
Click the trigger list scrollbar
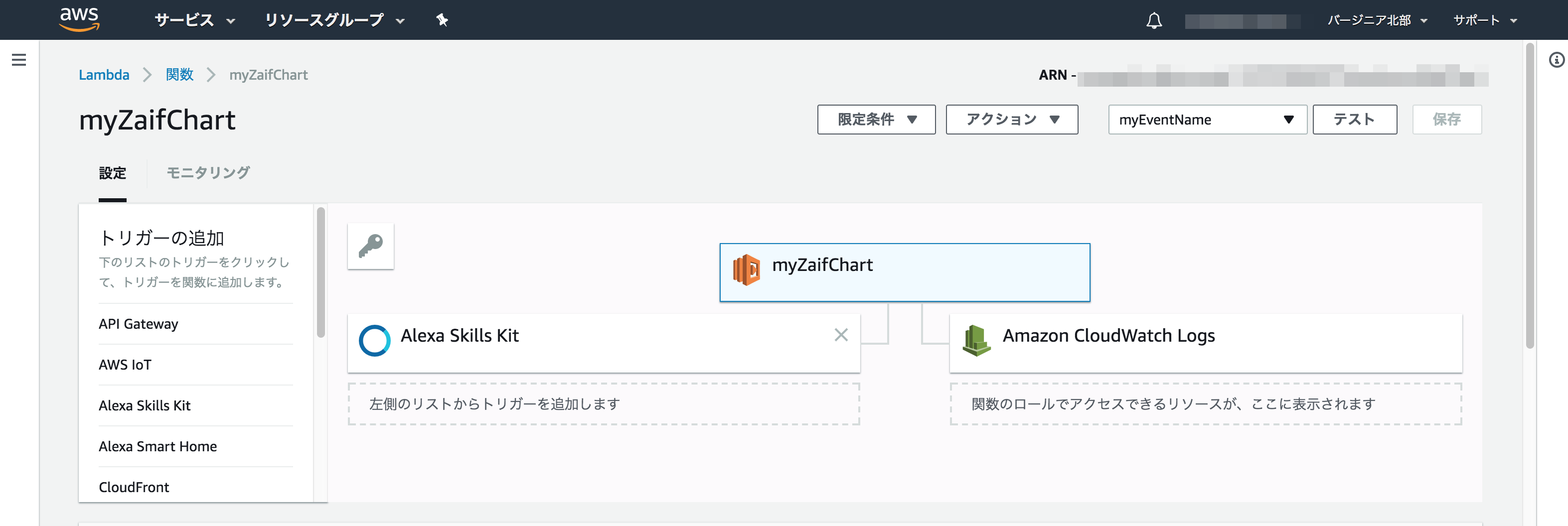[321, 272]
